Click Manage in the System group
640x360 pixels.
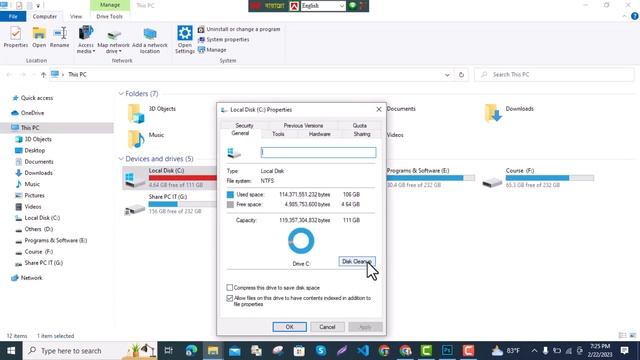point(212,50)
